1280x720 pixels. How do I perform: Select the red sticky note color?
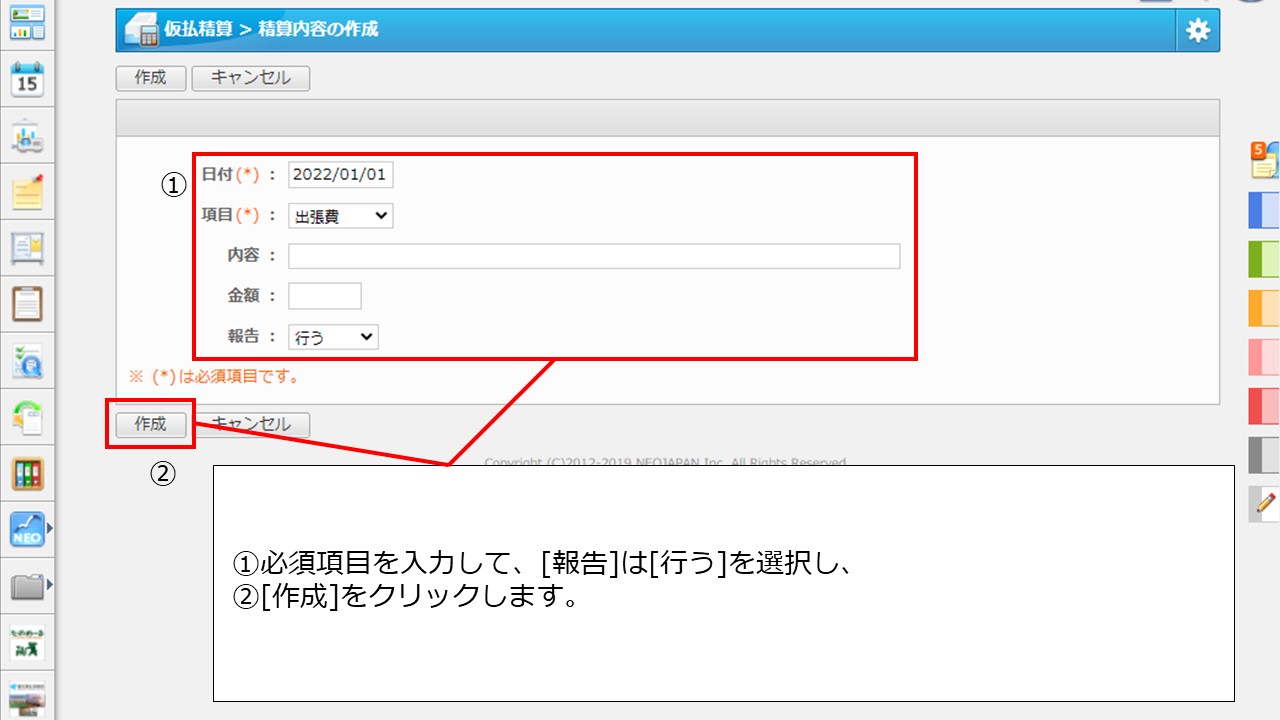pos(1264,406)
